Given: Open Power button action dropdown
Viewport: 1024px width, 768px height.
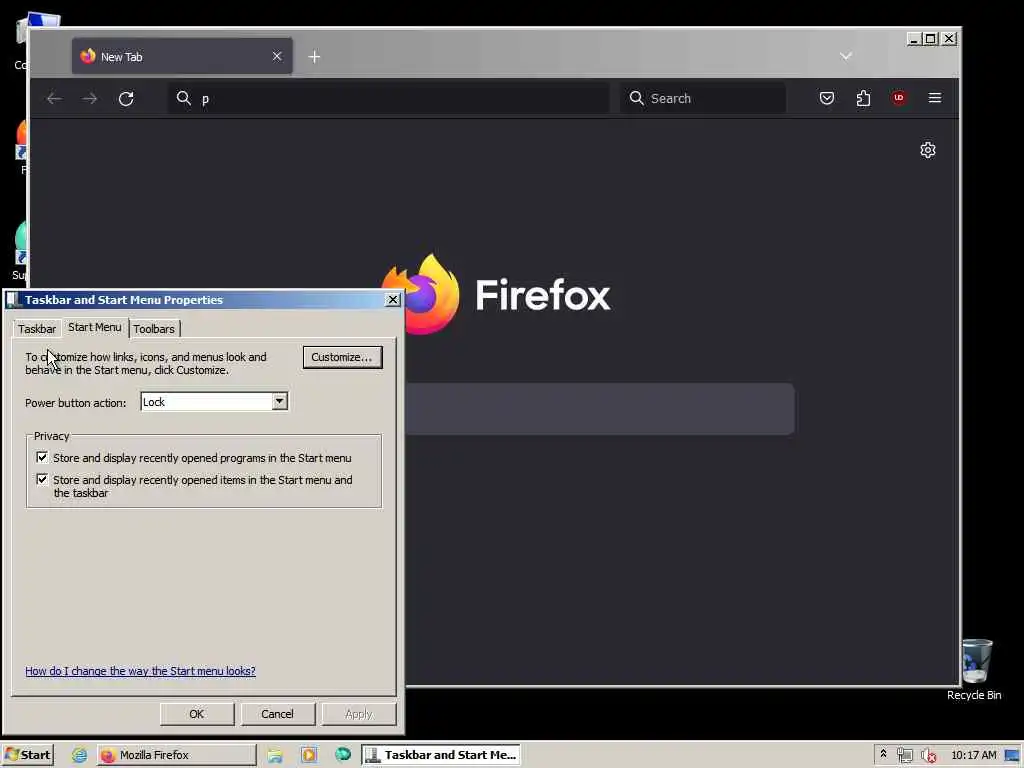Looking at the screenshot, I should 280,402.
